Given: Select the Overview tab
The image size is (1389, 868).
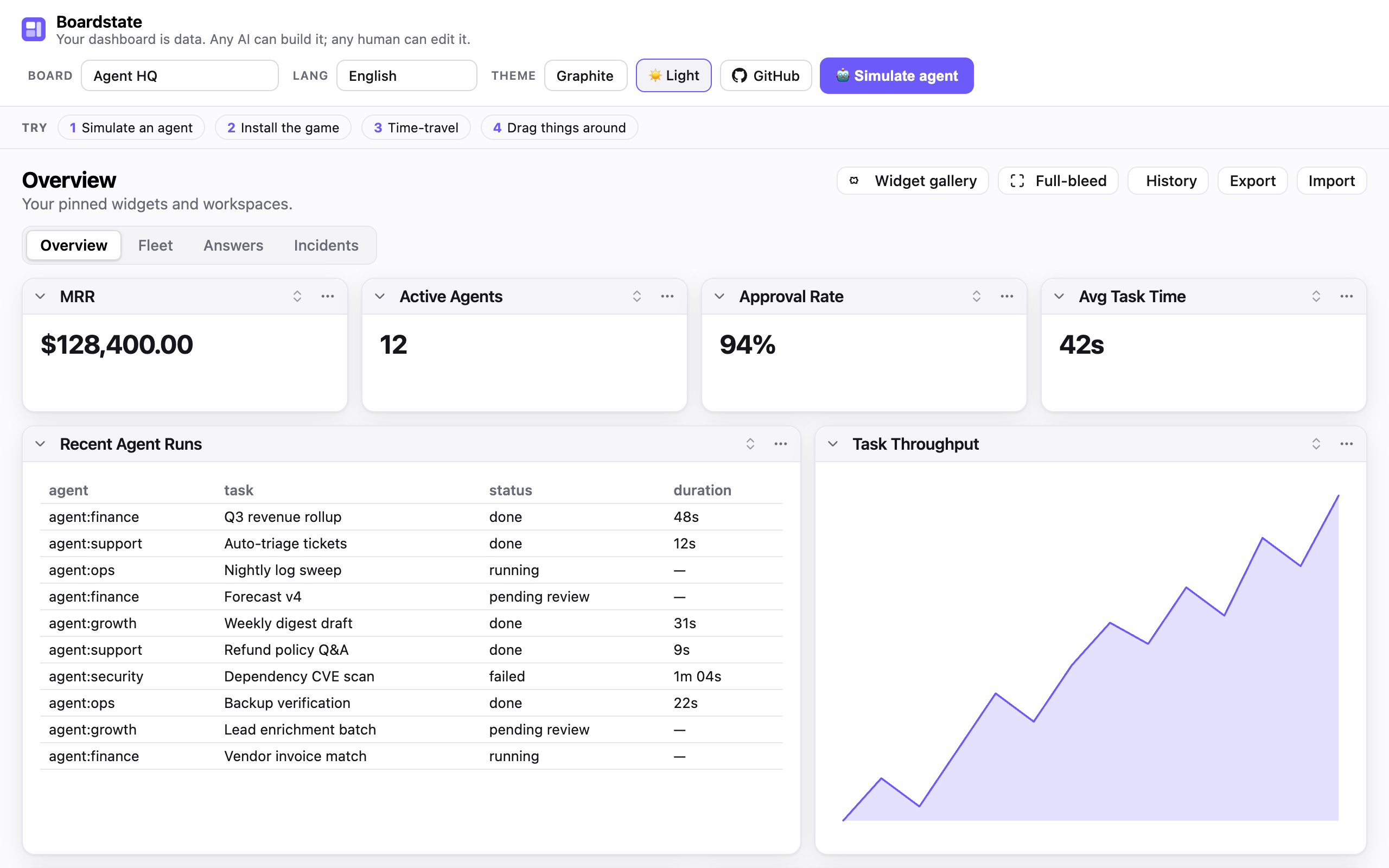Looking at the screenshot, I should click(73, 245).
